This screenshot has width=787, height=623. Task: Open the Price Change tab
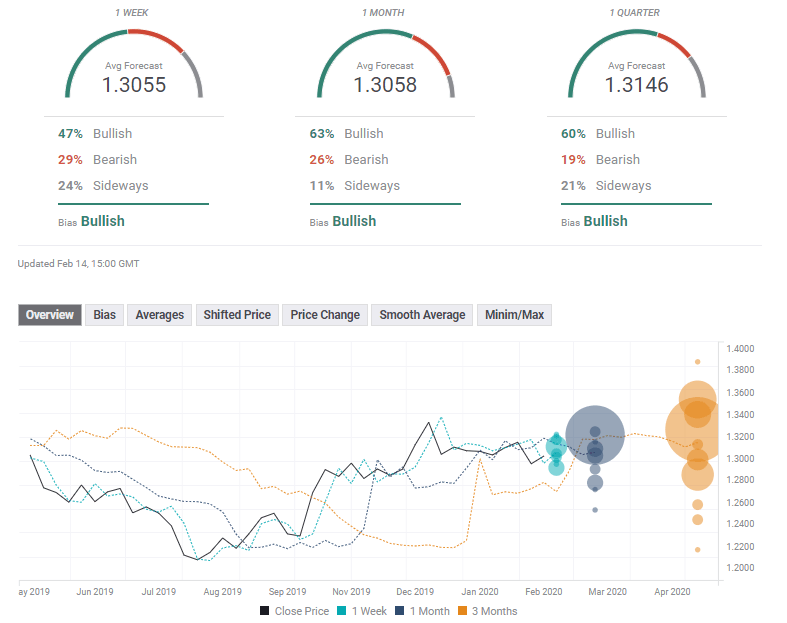click(325, 315)
